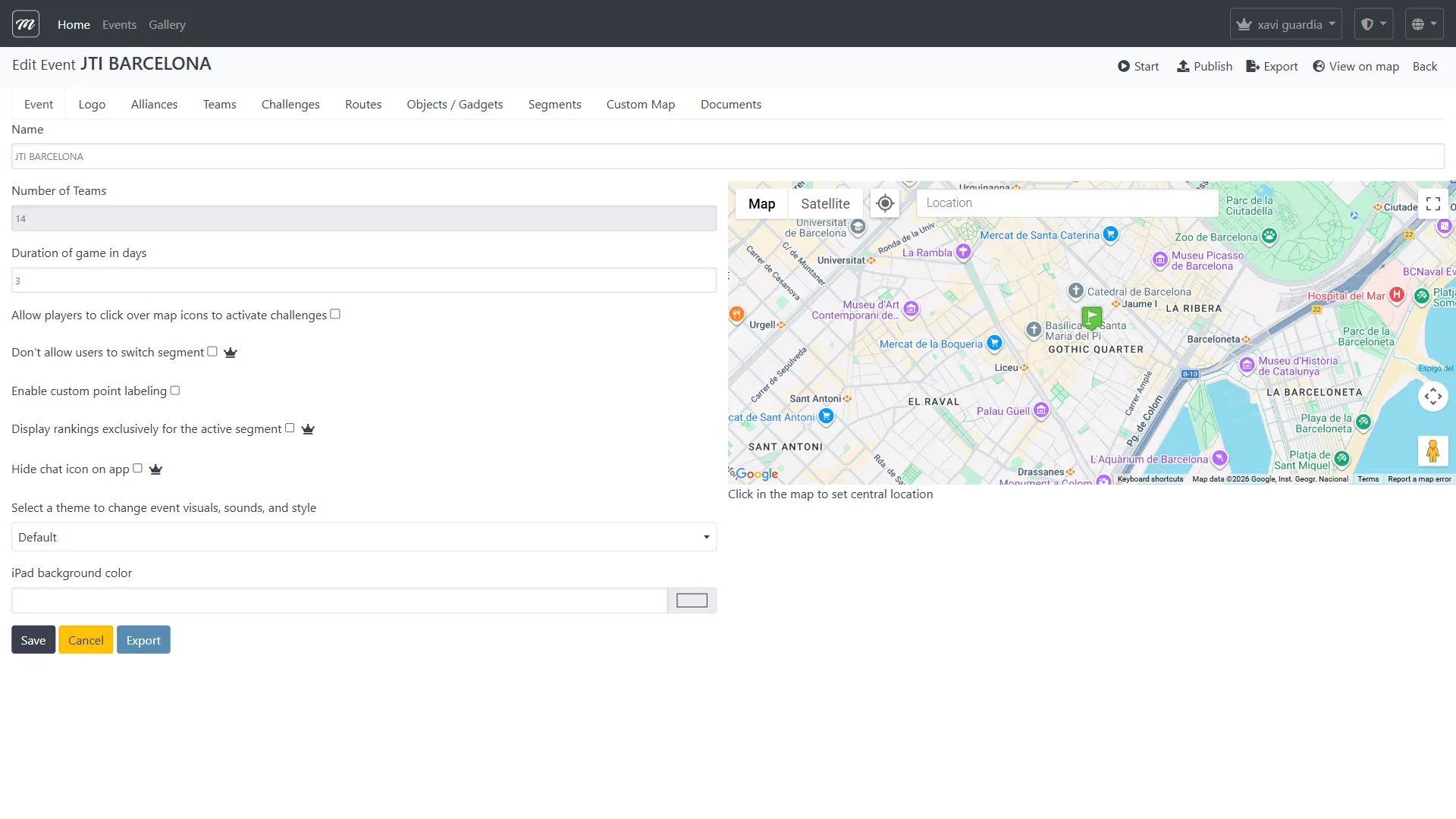Click the crown icon beside Hide chat

click(x=155, y=469)
